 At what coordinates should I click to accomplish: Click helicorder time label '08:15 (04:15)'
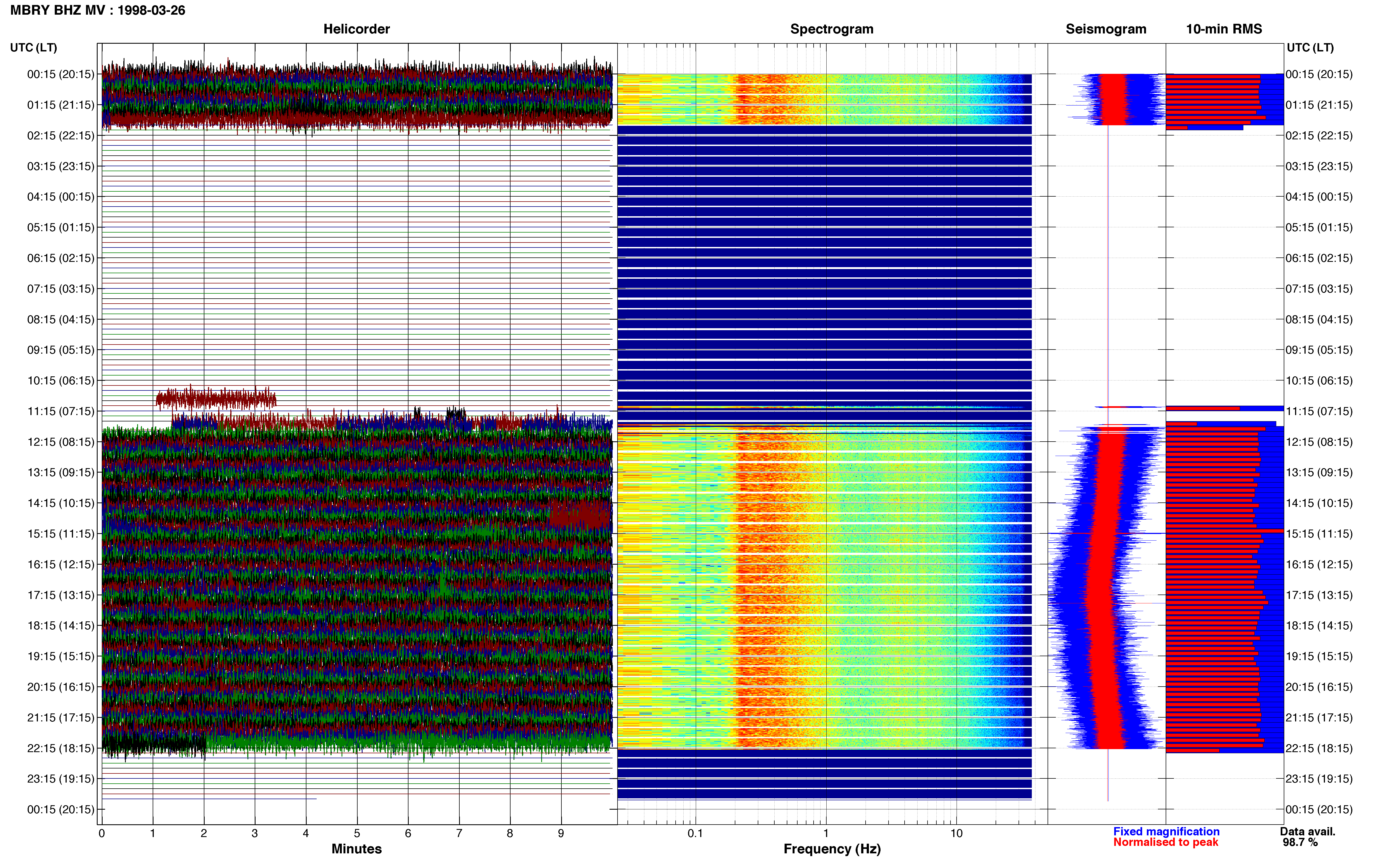click(x=61, y=319)
